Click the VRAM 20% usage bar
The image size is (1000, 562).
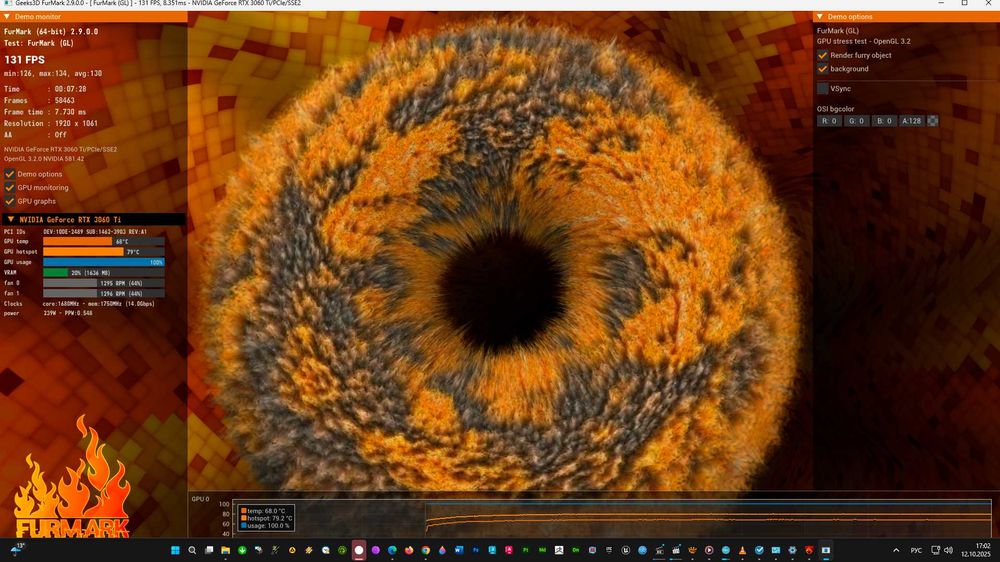coord(103,272)
